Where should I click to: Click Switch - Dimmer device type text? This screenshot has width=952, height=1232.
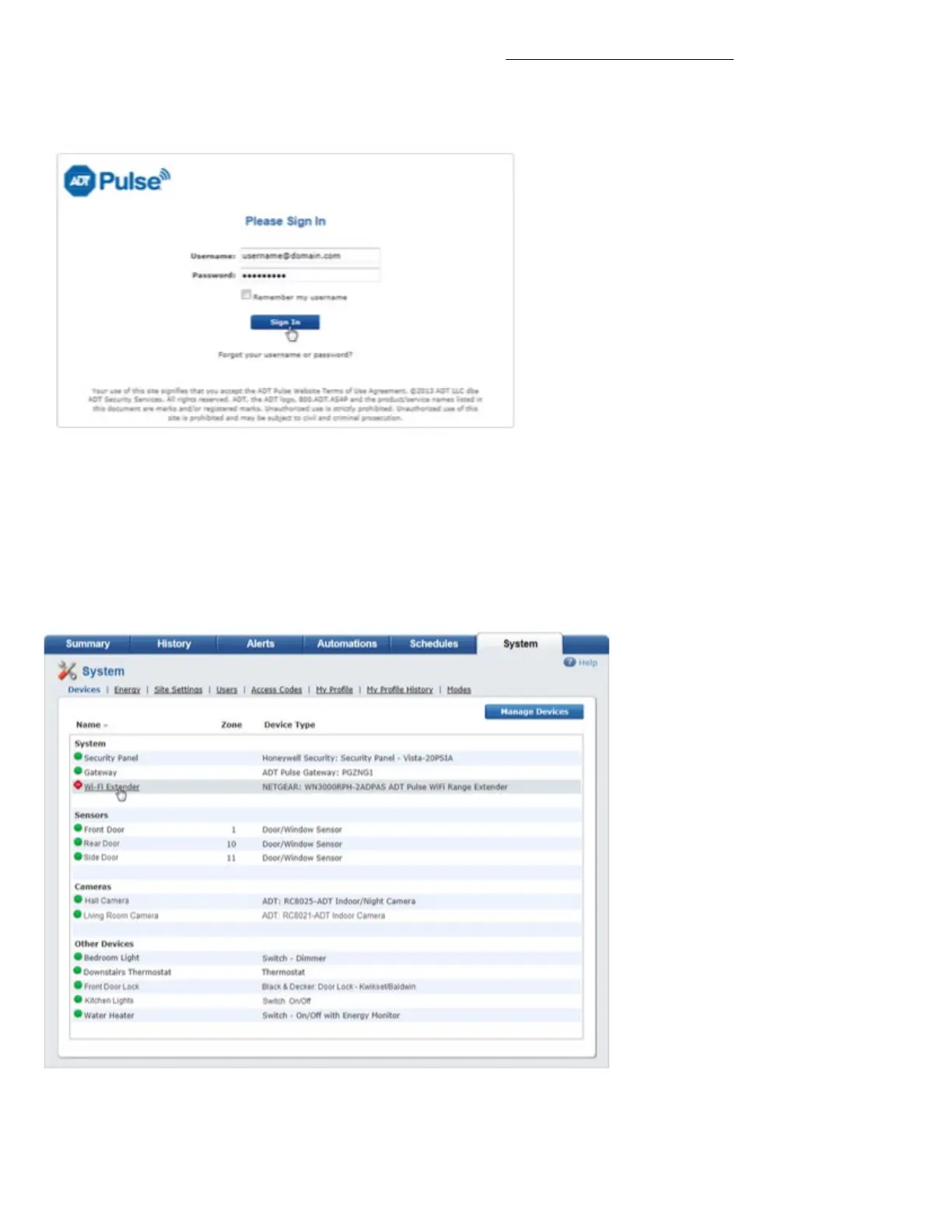[x=294, y=958]
